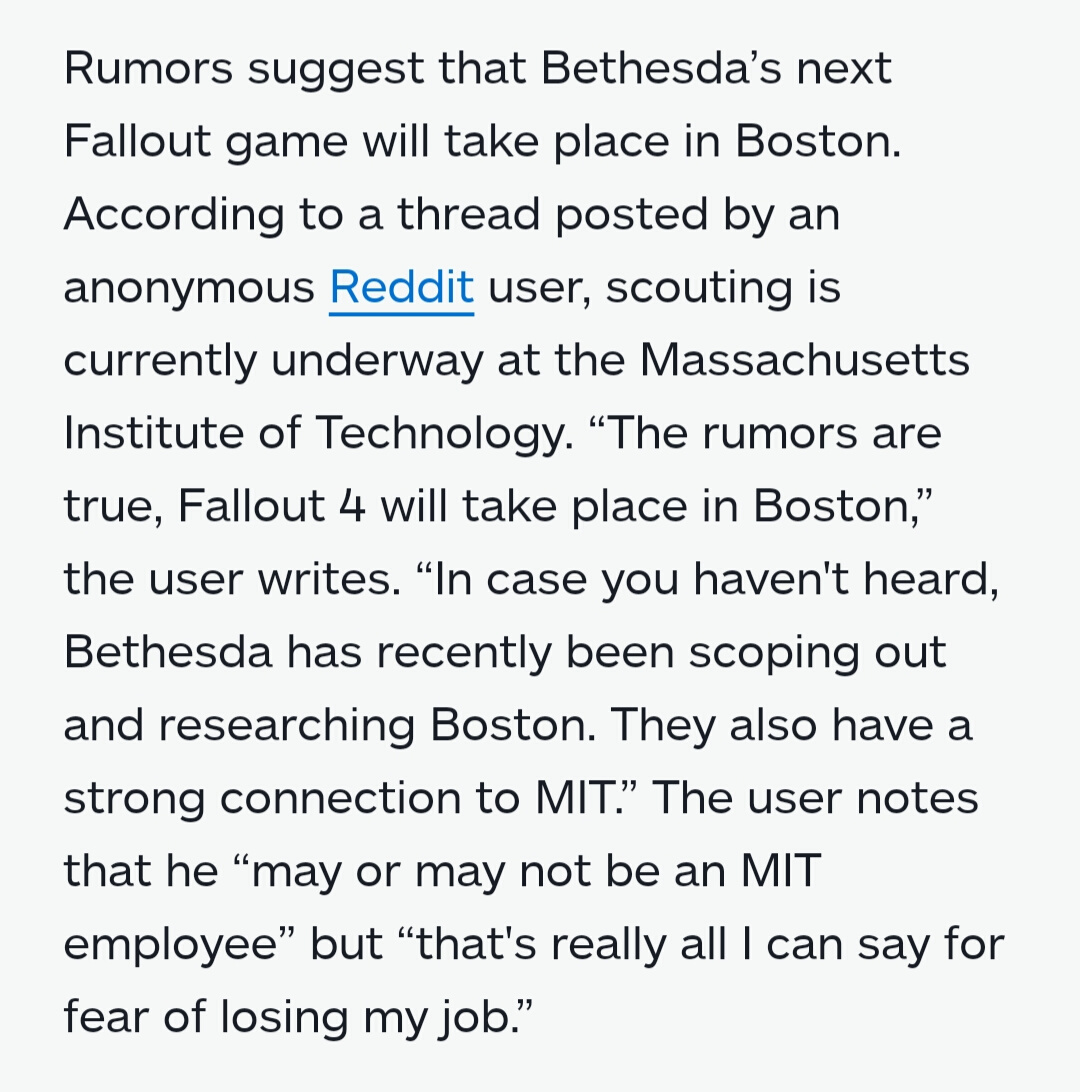Click the word "According"
1080x1092 pixels.
[174, 214]
